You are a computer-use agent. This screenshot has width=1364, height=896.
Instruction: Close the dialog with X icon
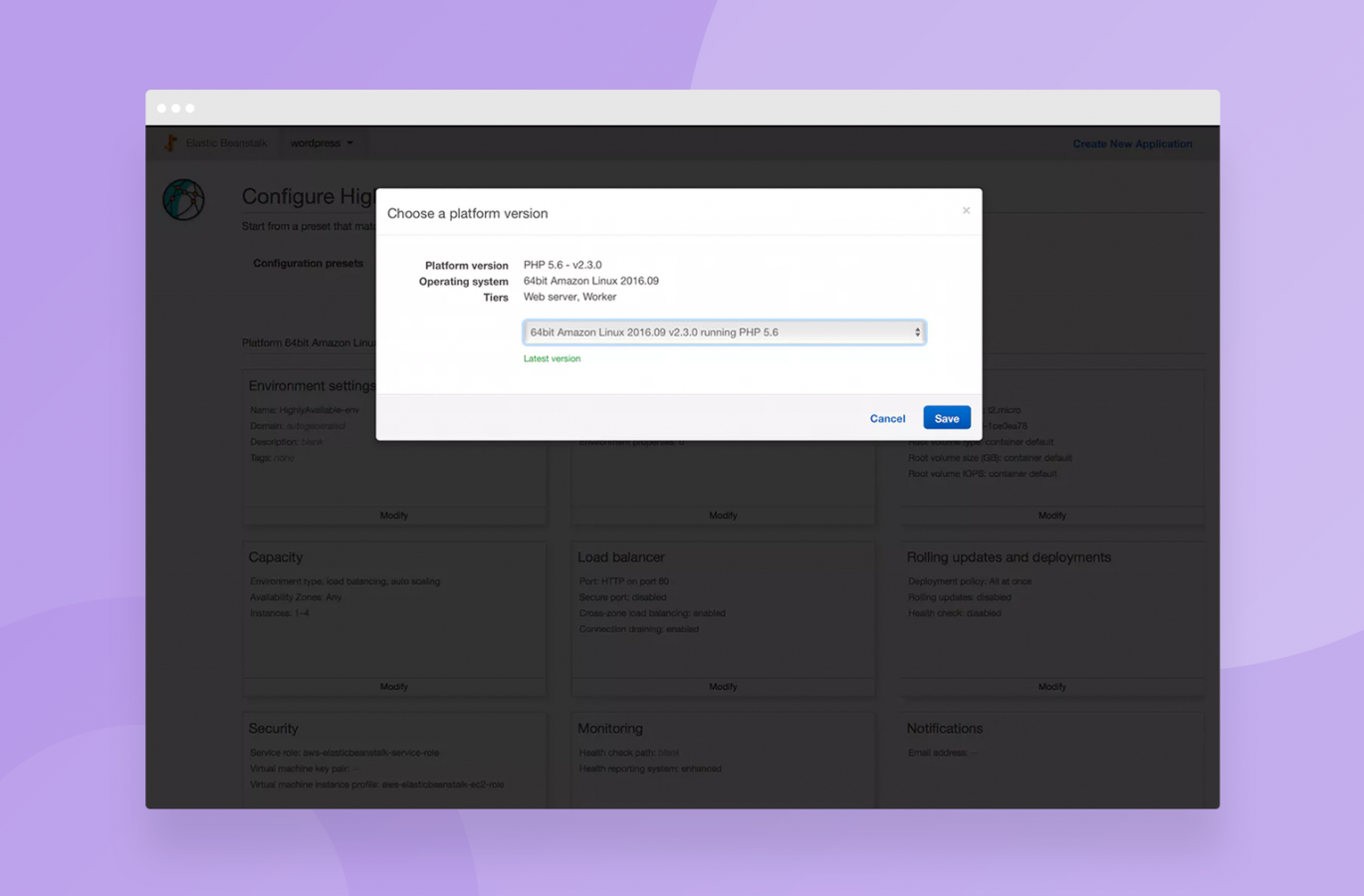pyautogui.click(x=966, y=210)
